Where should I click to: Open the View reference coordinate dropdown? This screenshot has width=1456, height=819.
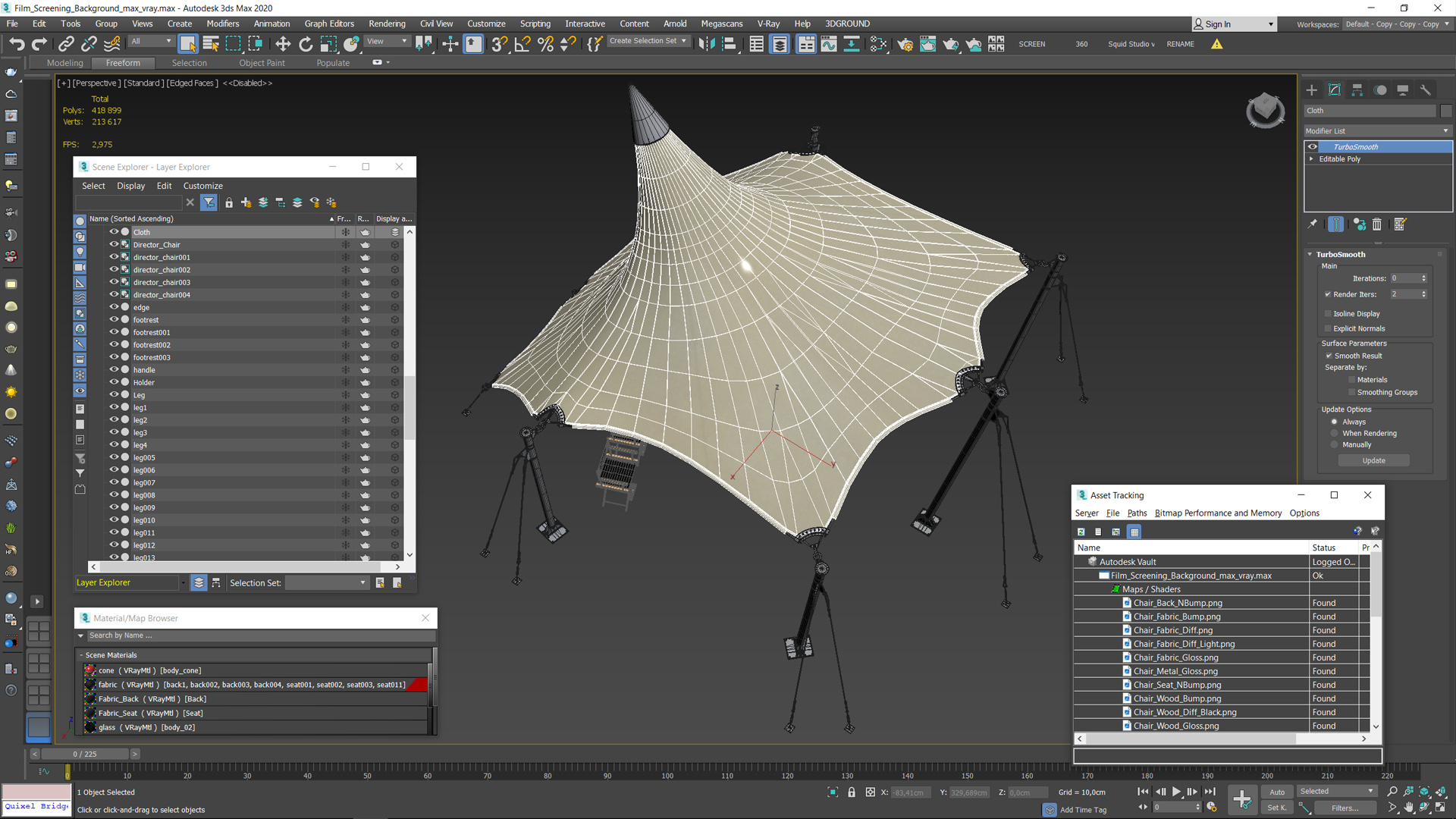pyautogui.click(x=387, y=42)
